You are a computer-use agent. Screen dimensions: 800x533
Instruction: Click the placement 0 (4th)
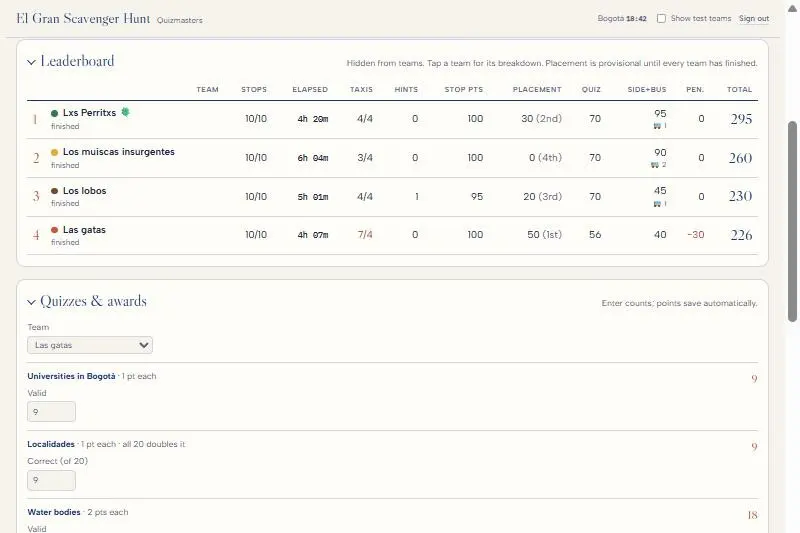[545, 158]
